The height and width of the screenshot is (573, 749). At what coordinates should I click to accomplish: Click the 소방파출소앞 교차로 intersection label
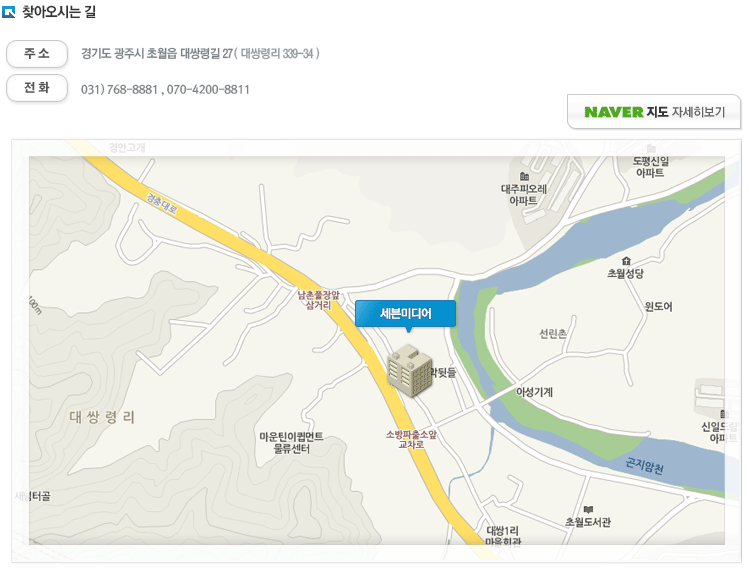point(411,439)
